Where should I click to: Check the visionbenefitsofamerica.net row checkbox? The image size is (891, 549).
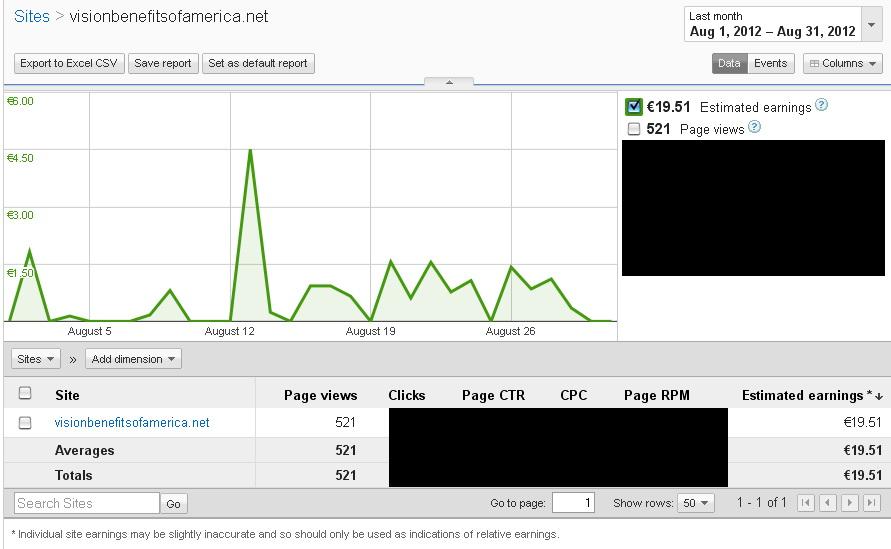coord(25,423)
